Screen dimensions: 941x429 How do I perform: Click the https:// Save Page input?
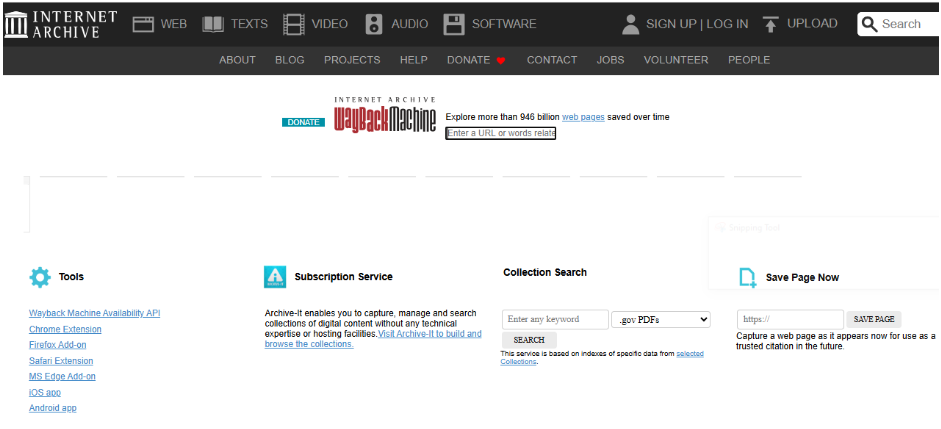[x=790, y=320]
